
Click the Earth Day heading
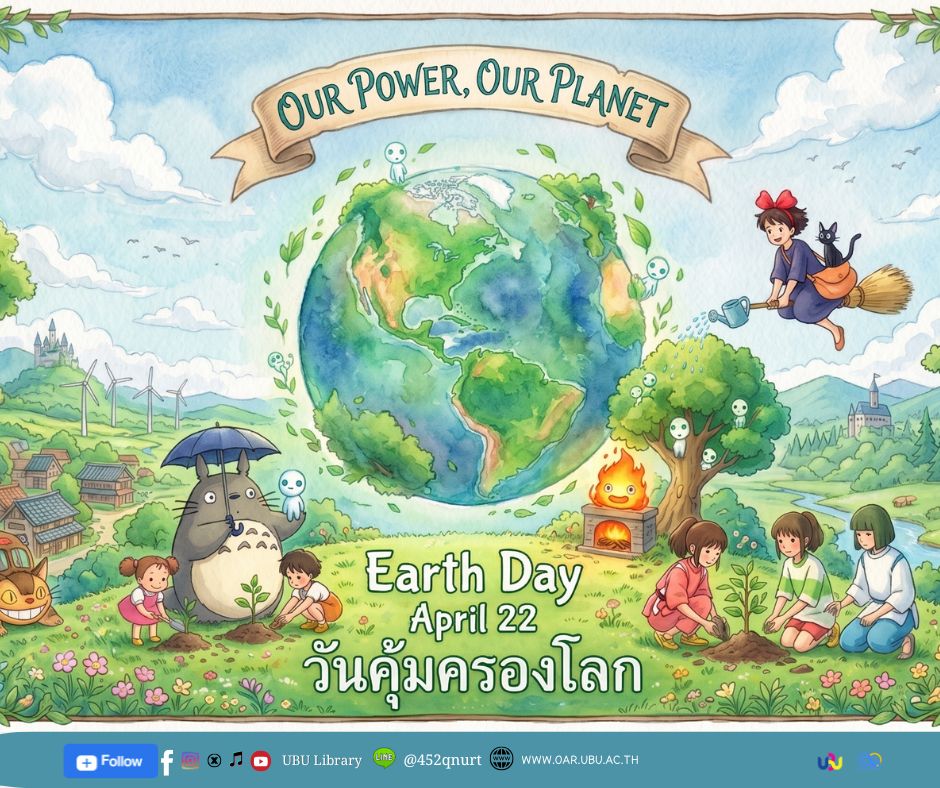pyautogui.click(x=474, y=575)
